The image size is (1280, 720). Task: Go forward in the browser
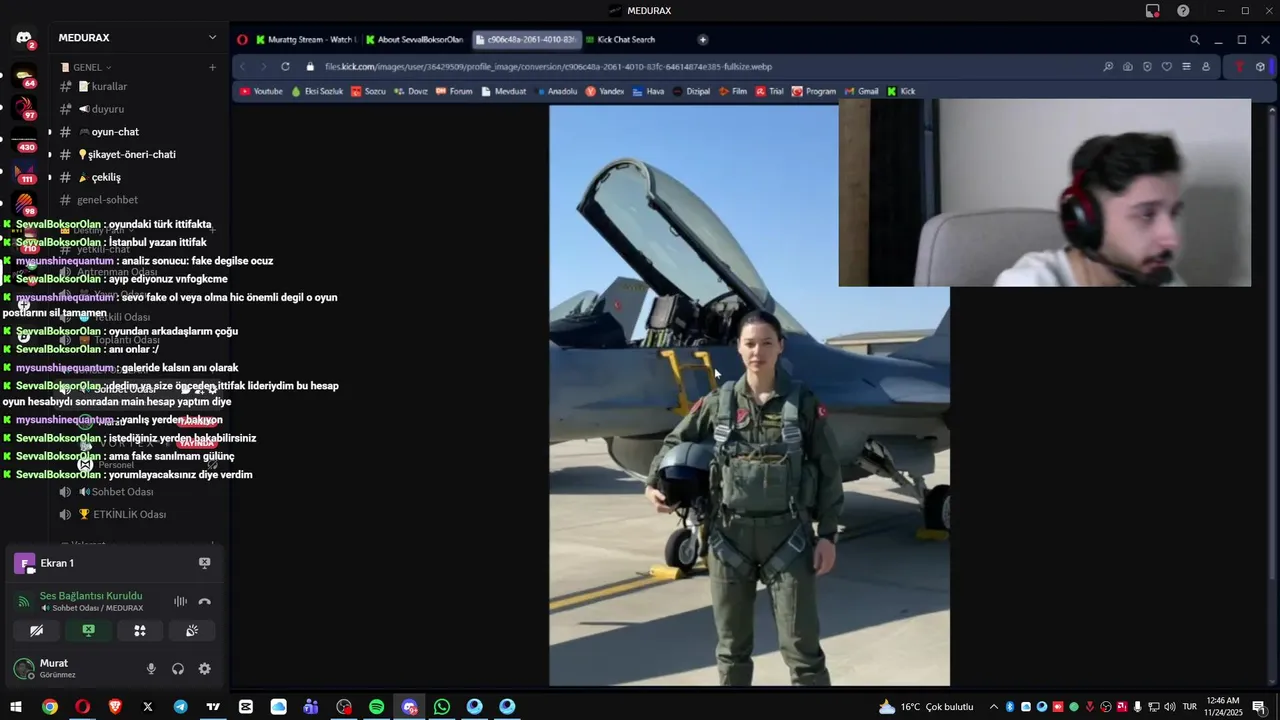click(x=263, y=67)
